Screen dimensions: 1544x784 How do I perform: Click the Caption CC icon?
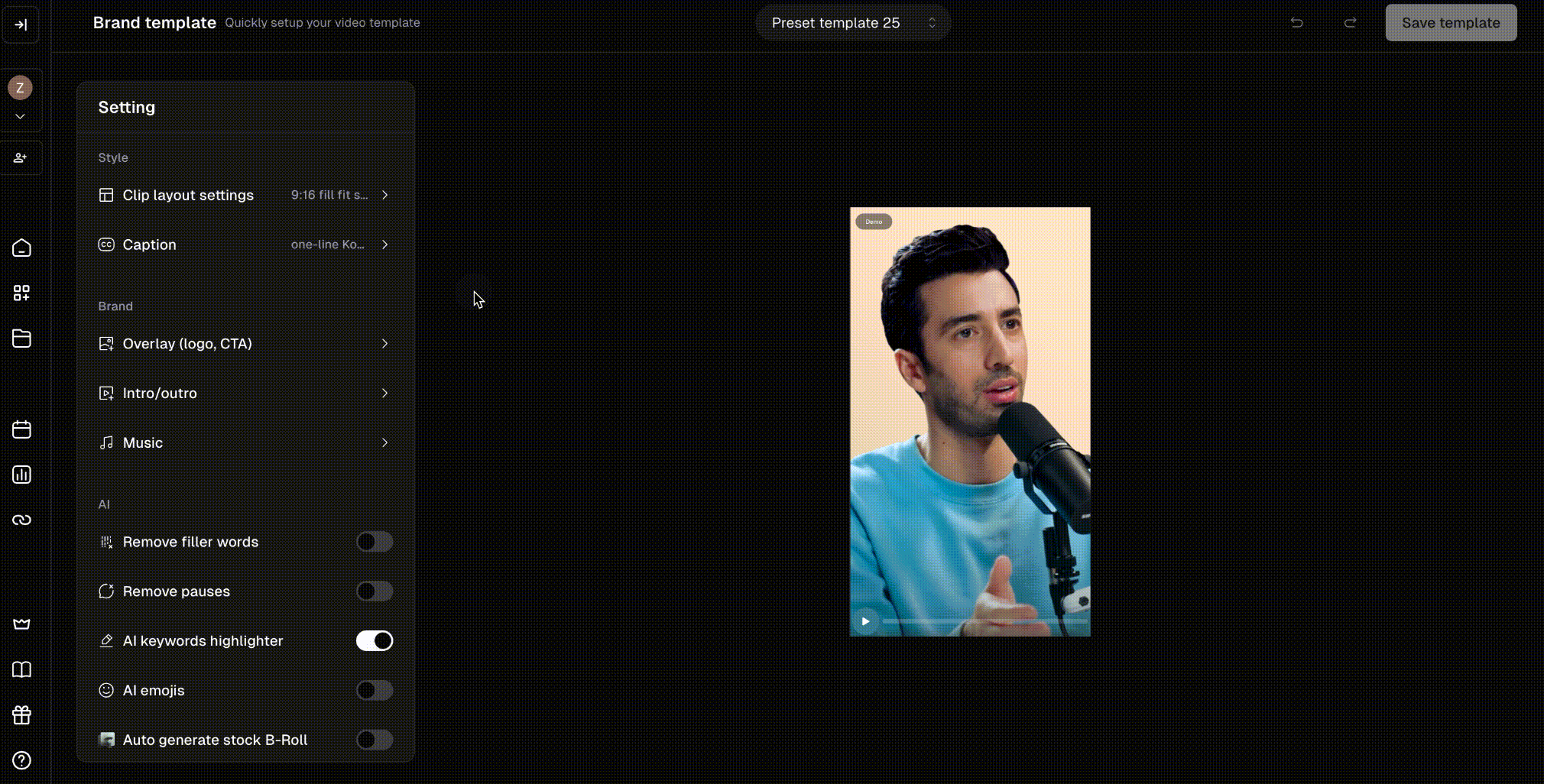106,245
